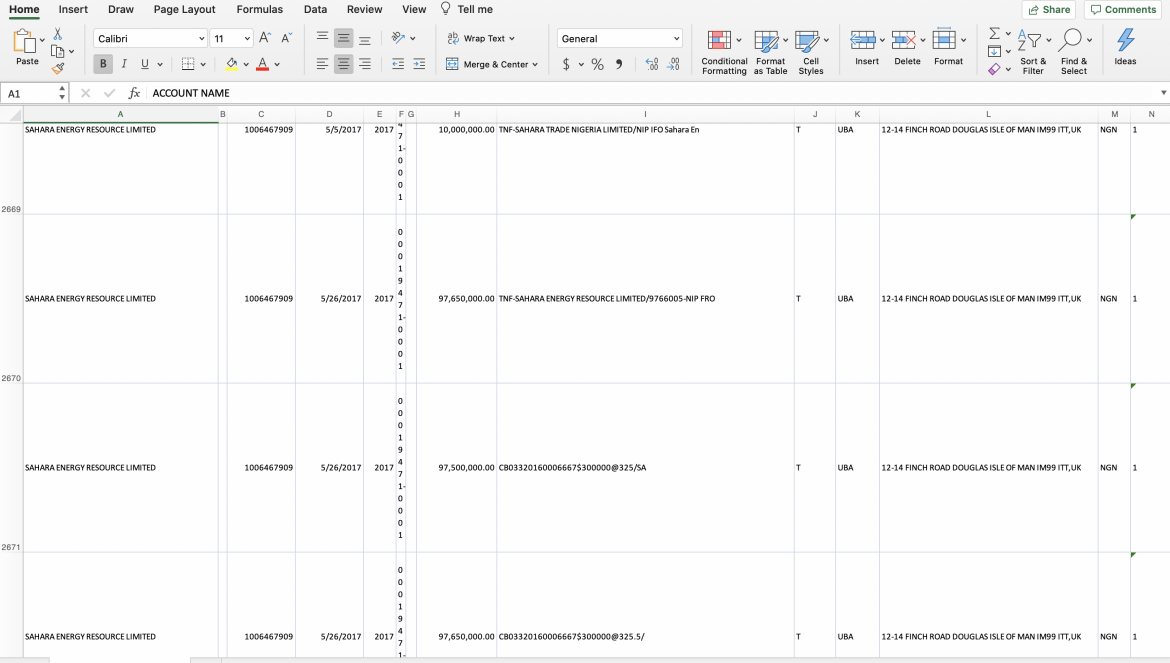1170x663 pixels.
Task: Expand the currency format dropdown arrow
Action: coord(581,65)
